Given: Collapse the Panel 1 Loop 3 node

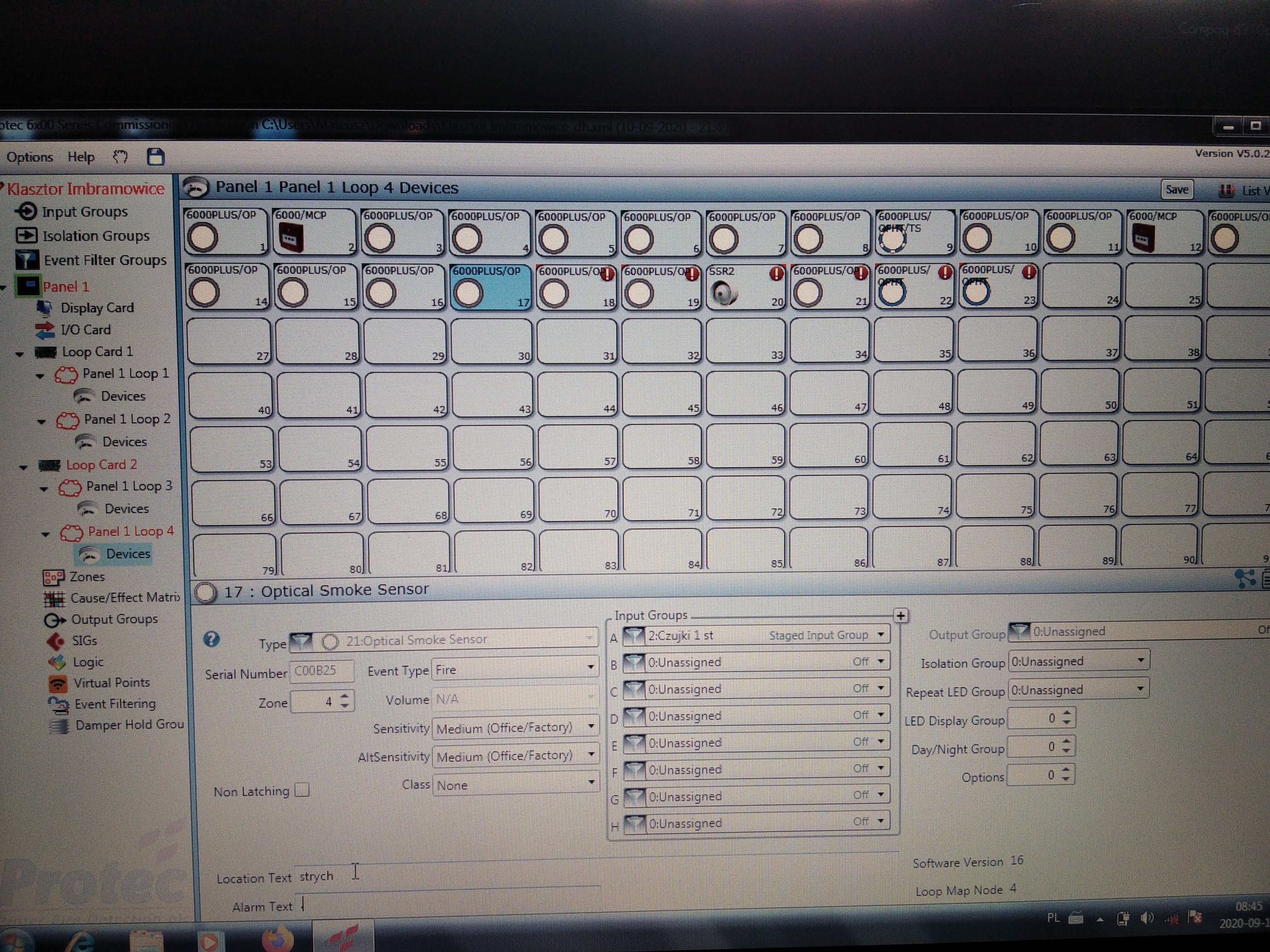Looking at the screenshot, I should 44,489.
